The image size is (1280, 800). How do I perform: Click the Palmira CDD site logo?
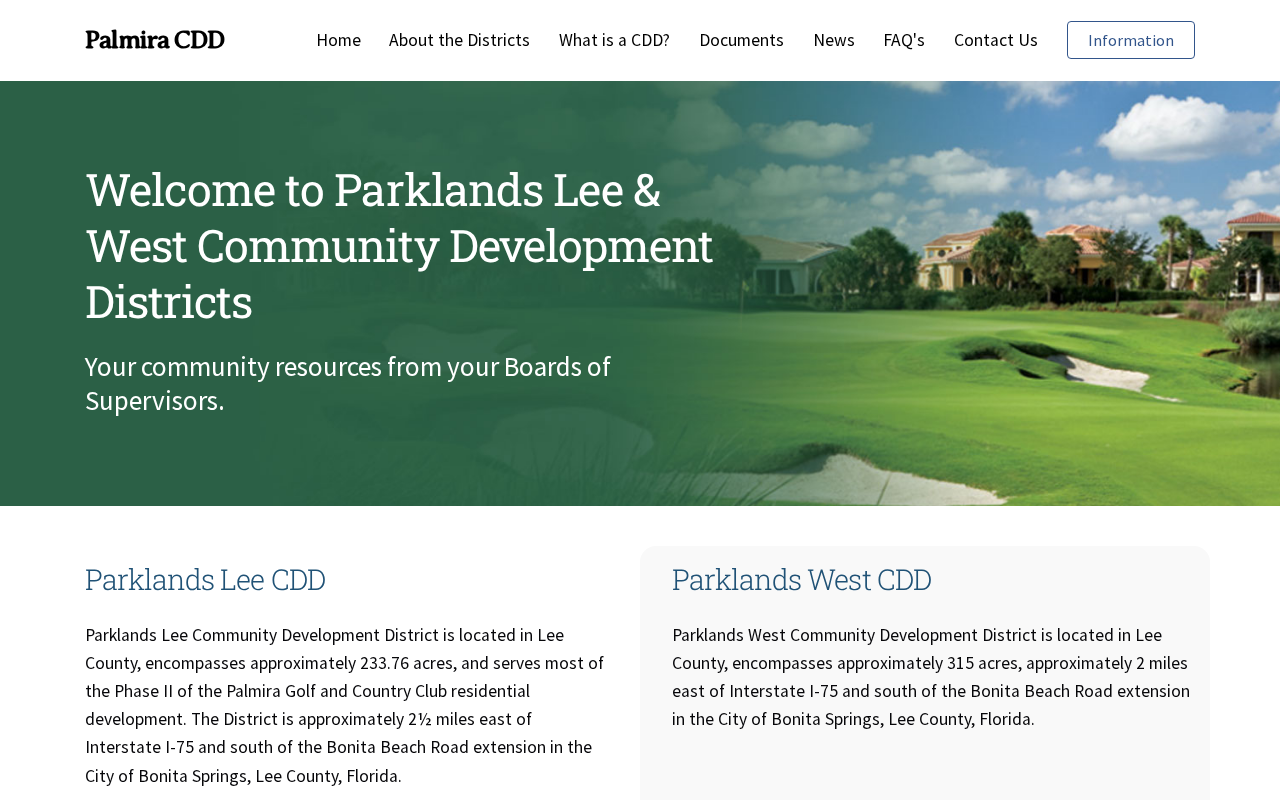tap(155, 40)
